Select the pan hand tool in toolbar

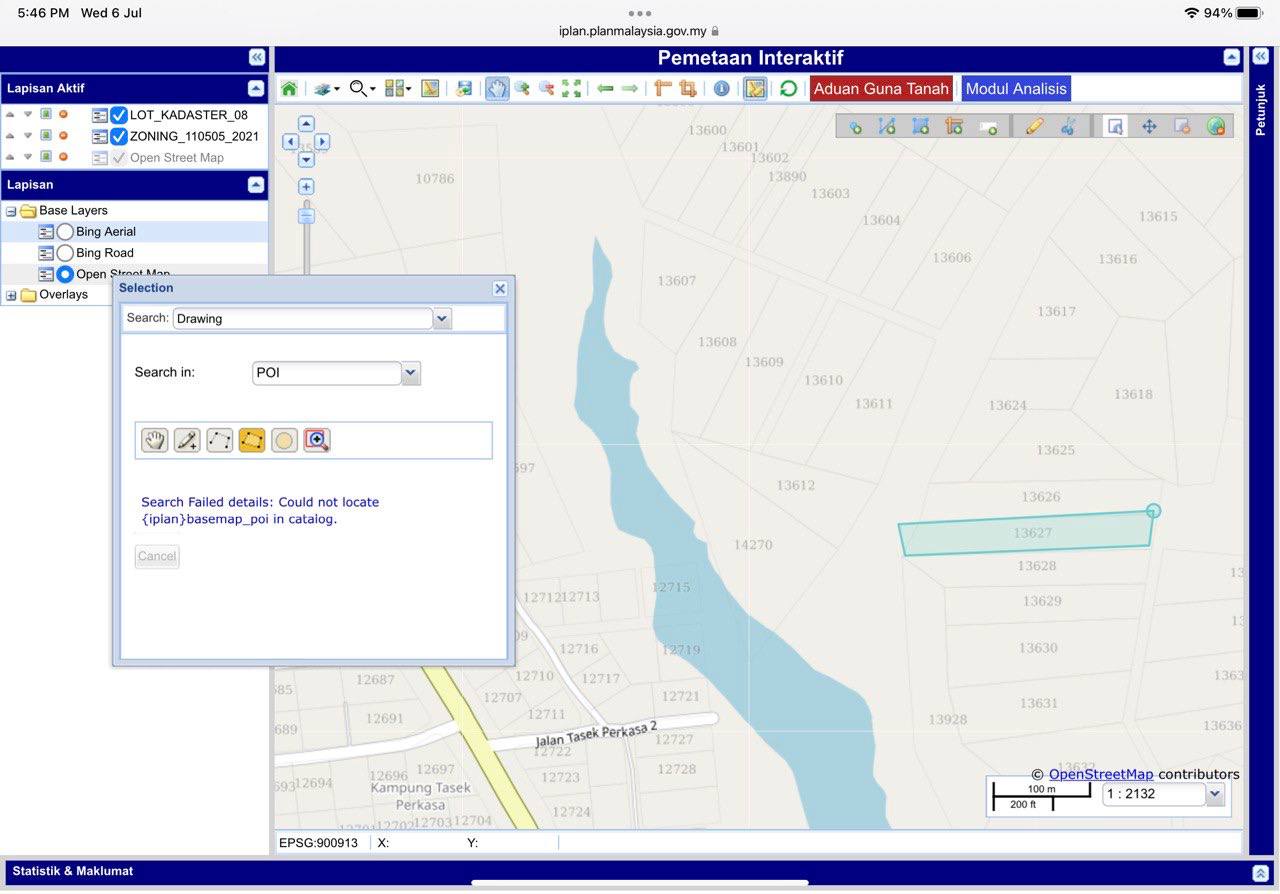tap(497, 89)
